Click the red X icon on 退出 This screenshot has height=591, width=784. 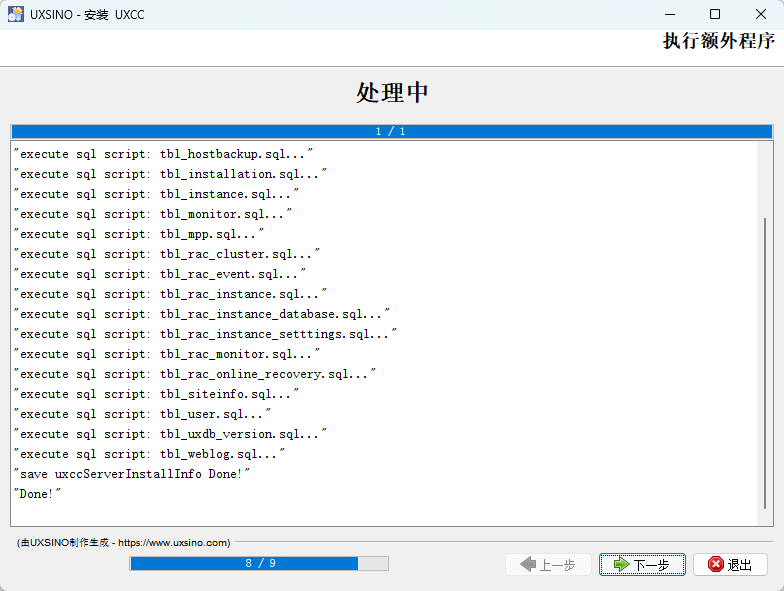coord(715,565)
